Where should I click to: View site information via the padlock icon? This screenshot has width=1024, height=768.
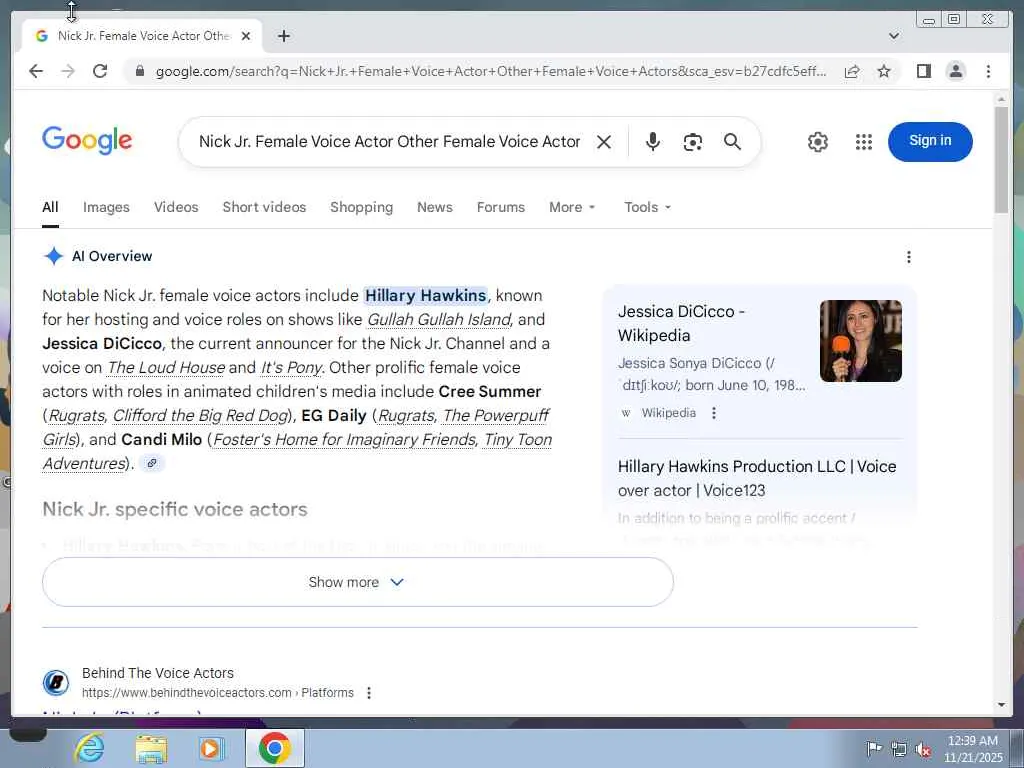pyautogui.click(x=139, y=71)
